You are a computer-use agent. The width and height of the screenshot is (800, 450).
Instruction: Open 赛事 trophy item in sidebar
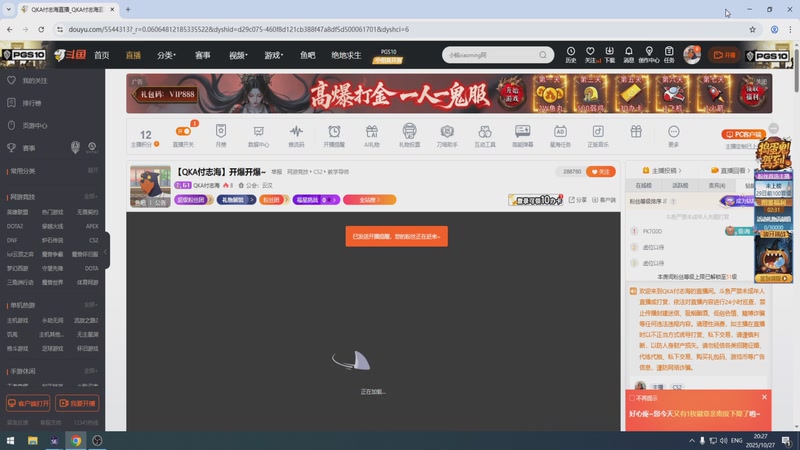(x=22, y=148)
